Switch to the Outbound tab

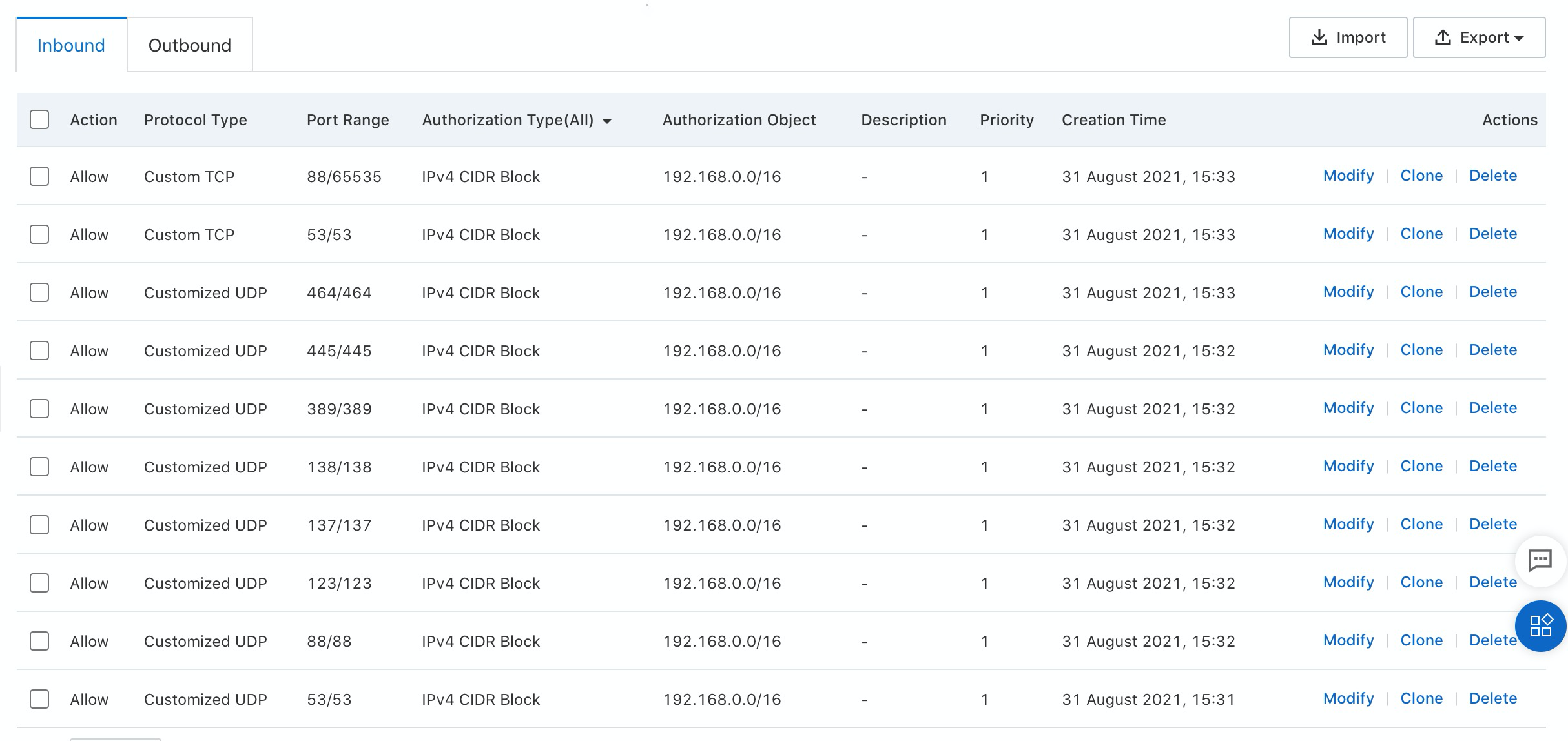pos(189,45)
